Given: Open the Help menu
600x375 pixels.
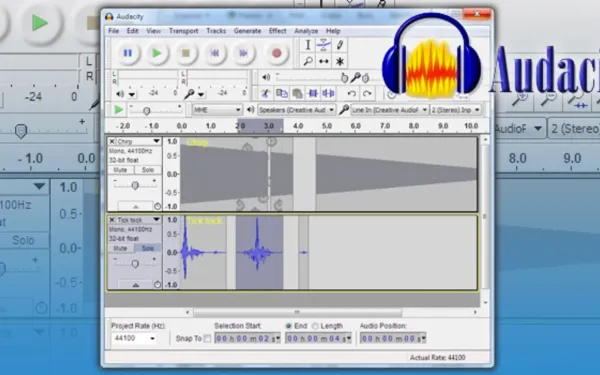Looking at the screenshot, I should coord(333,31).
